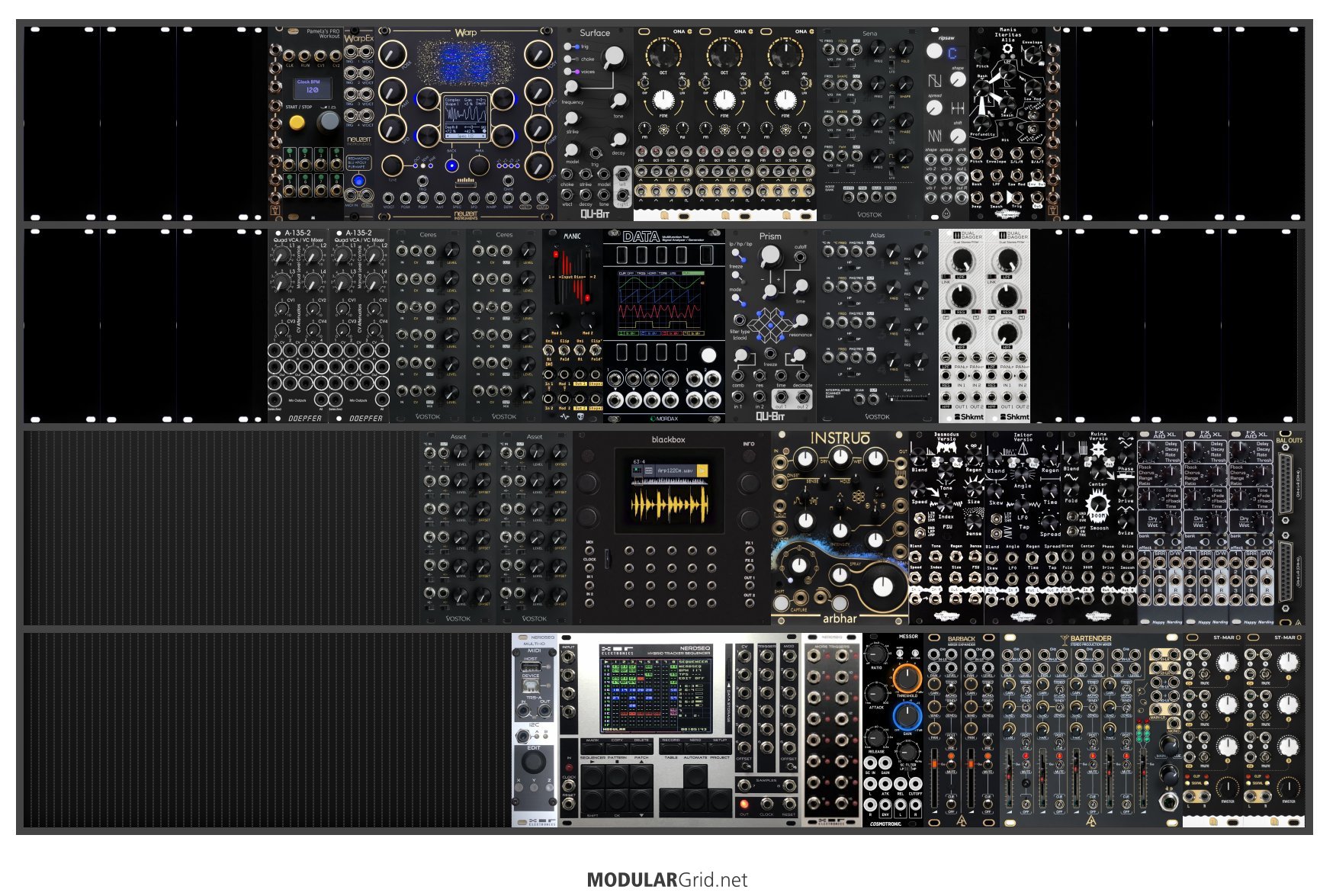Click the 'Prism' module title
Viewport: 1336px width, 896px height.
[770, 236]
